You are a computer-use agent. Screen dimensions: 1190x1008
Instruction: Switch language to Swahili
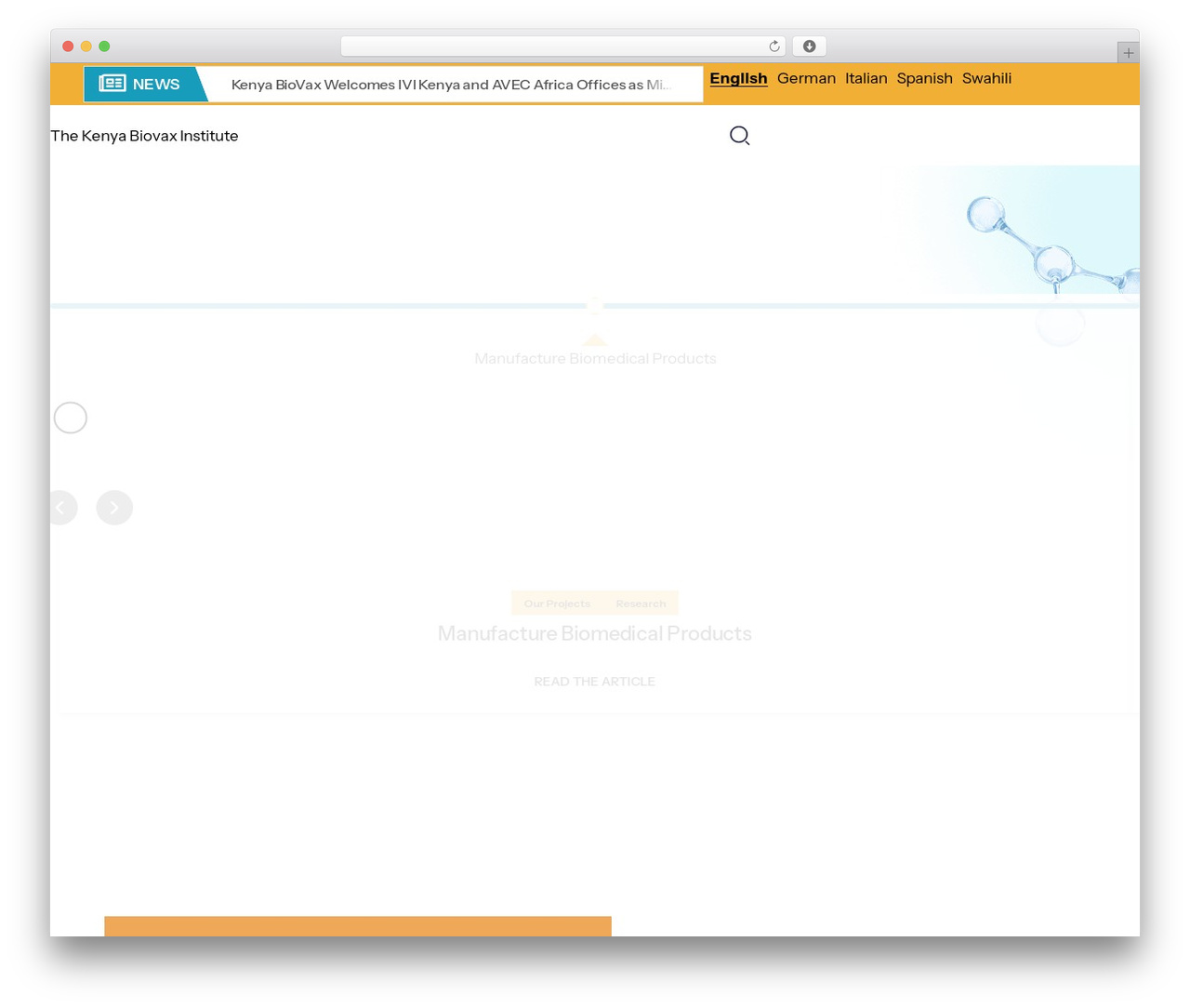(986, 78)
